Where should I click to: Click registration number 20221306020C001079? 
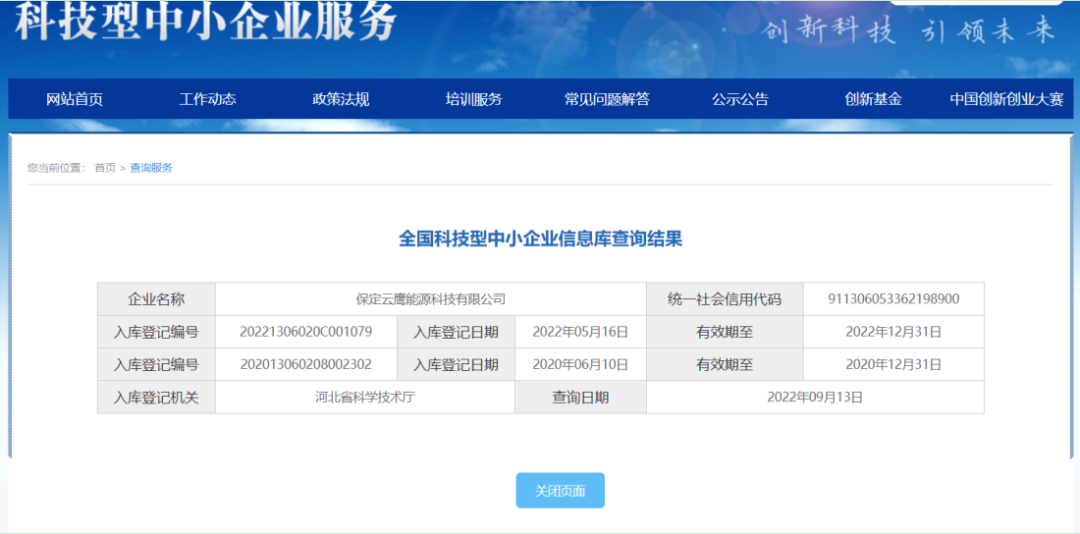pos(306,332)
